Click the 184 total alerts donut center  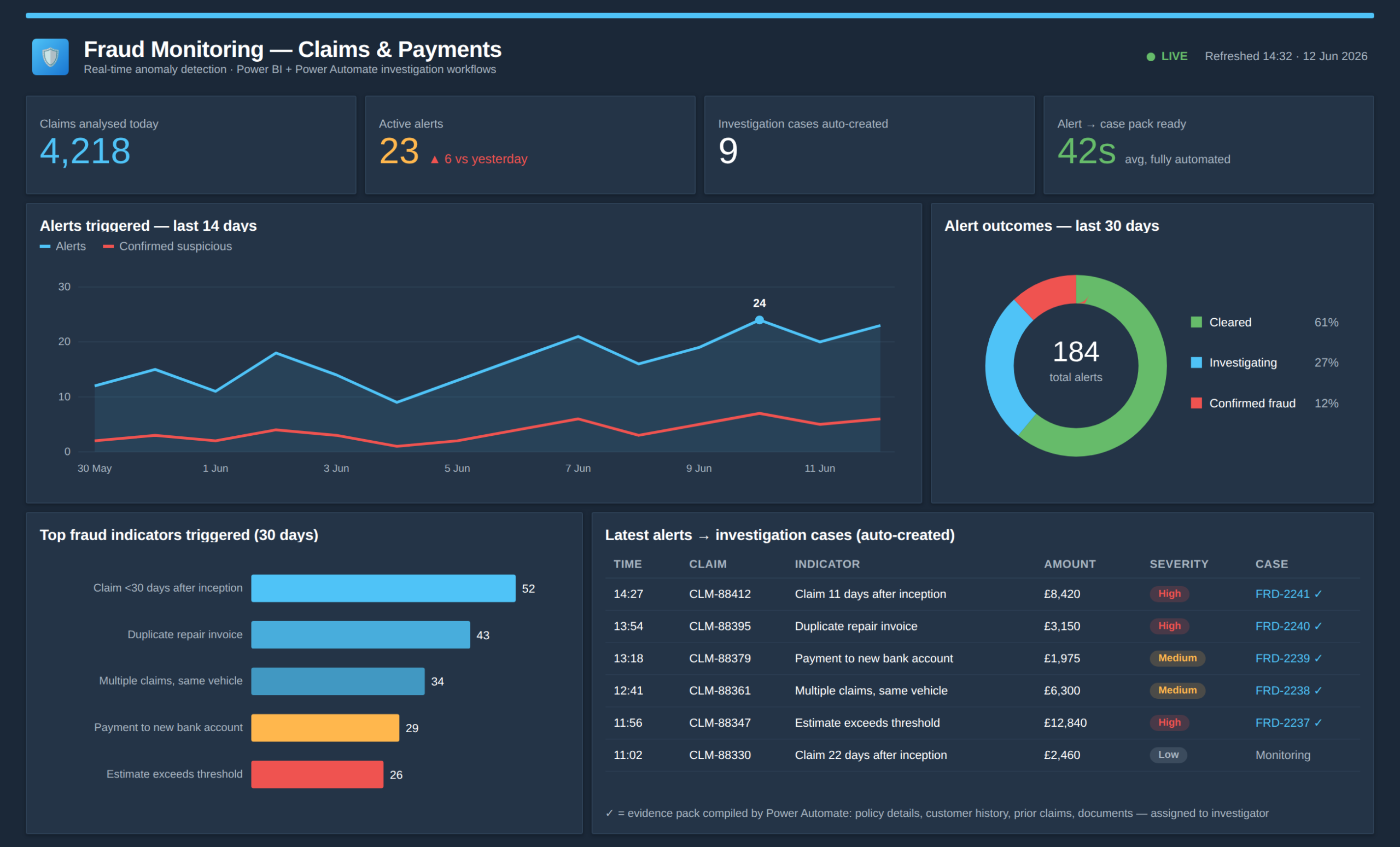click(1076, 352)
